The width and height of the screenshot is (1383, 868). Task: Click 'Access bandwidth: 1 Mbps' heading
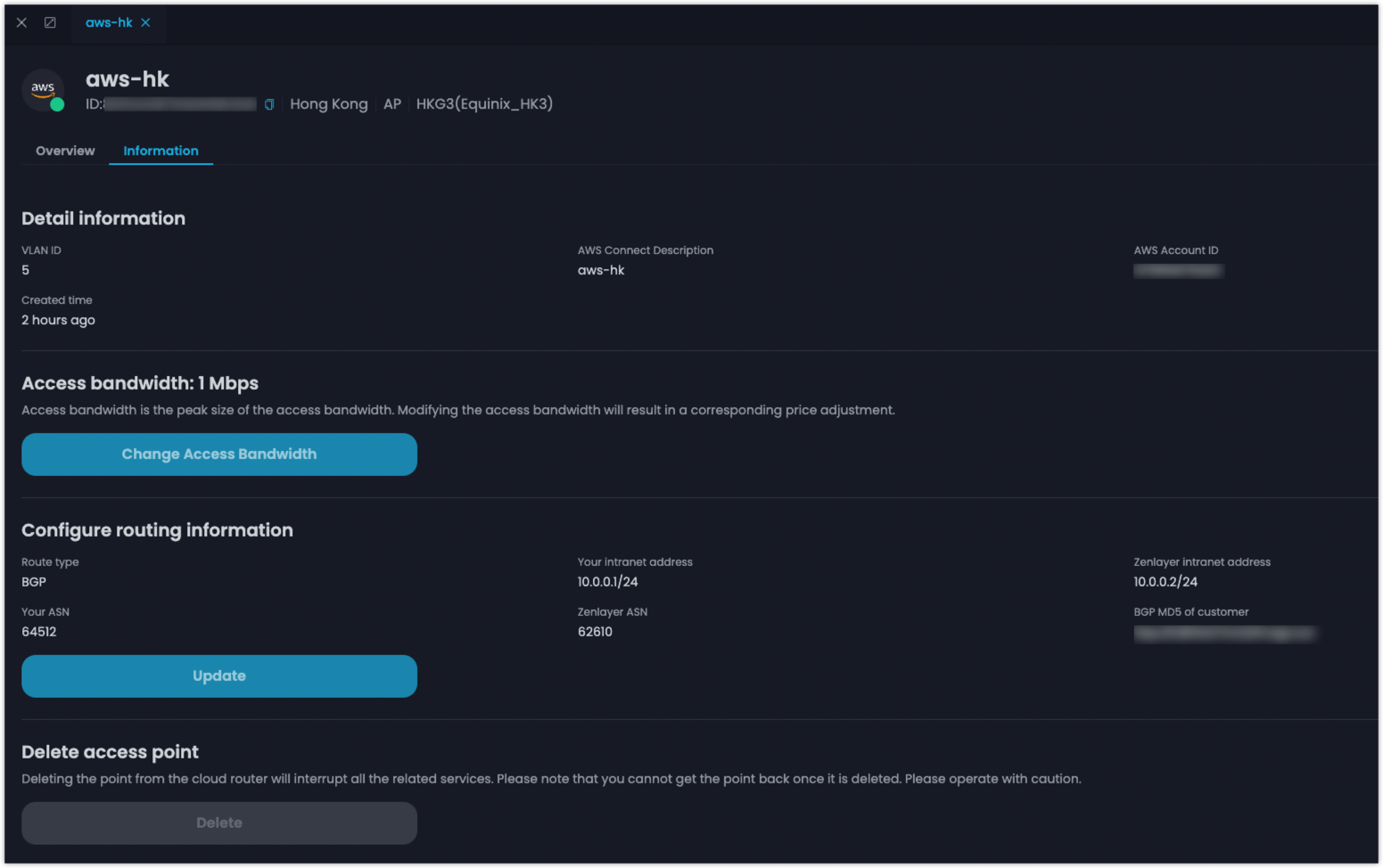[140, 383]
